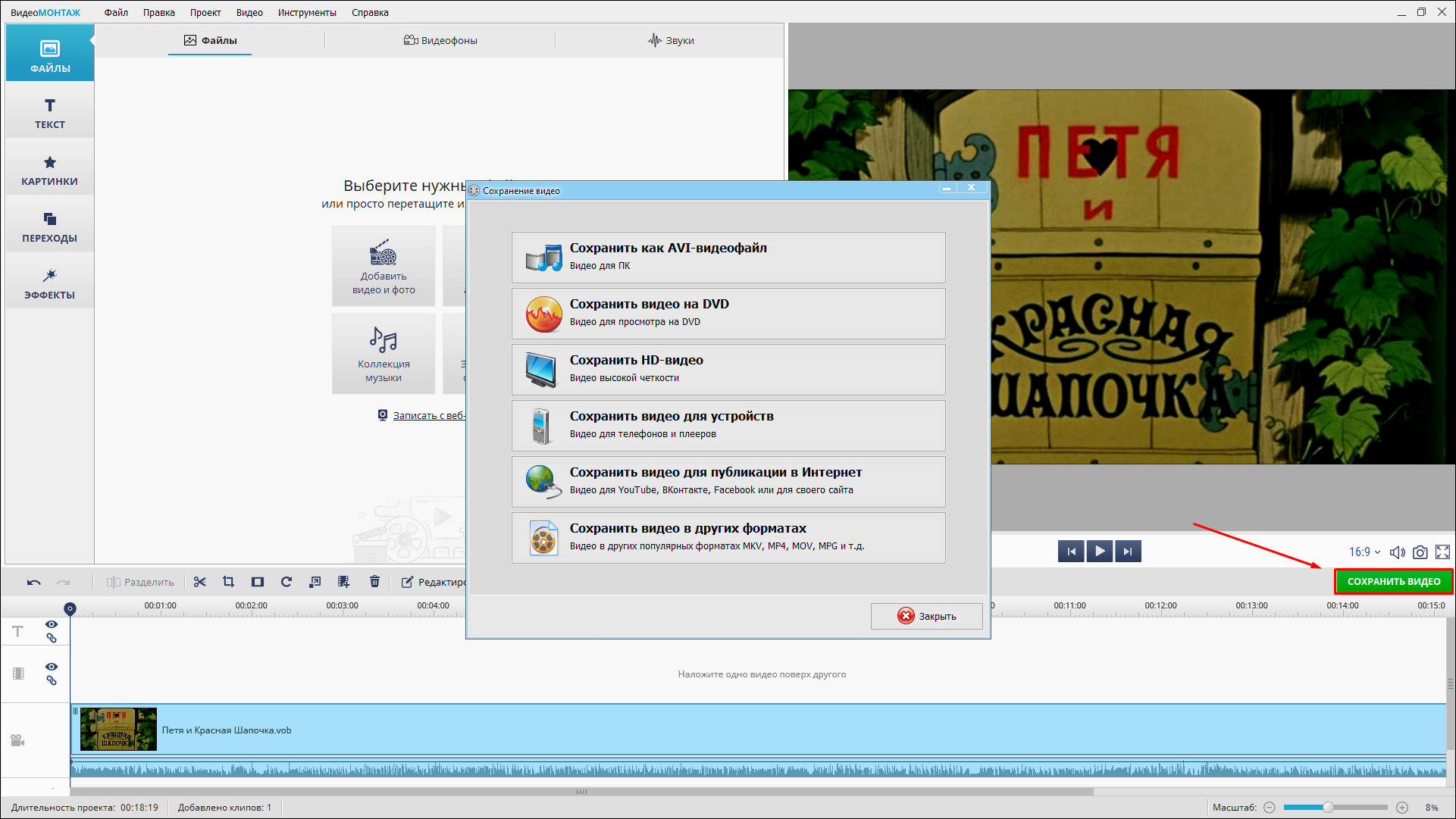Click the 8% zoom value in the status bar

click(x=1432, y=808)
